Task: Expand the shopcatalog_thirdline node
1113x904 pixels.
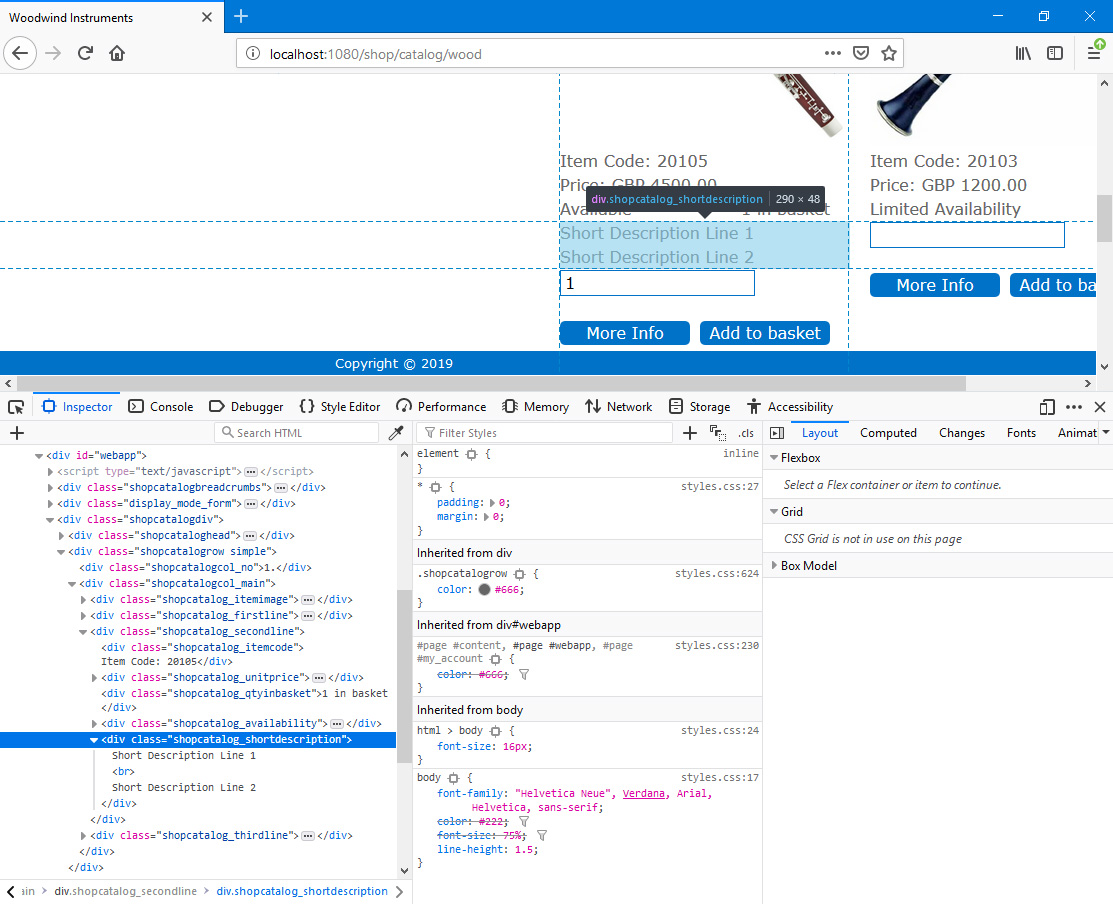Action: (83, 836)
